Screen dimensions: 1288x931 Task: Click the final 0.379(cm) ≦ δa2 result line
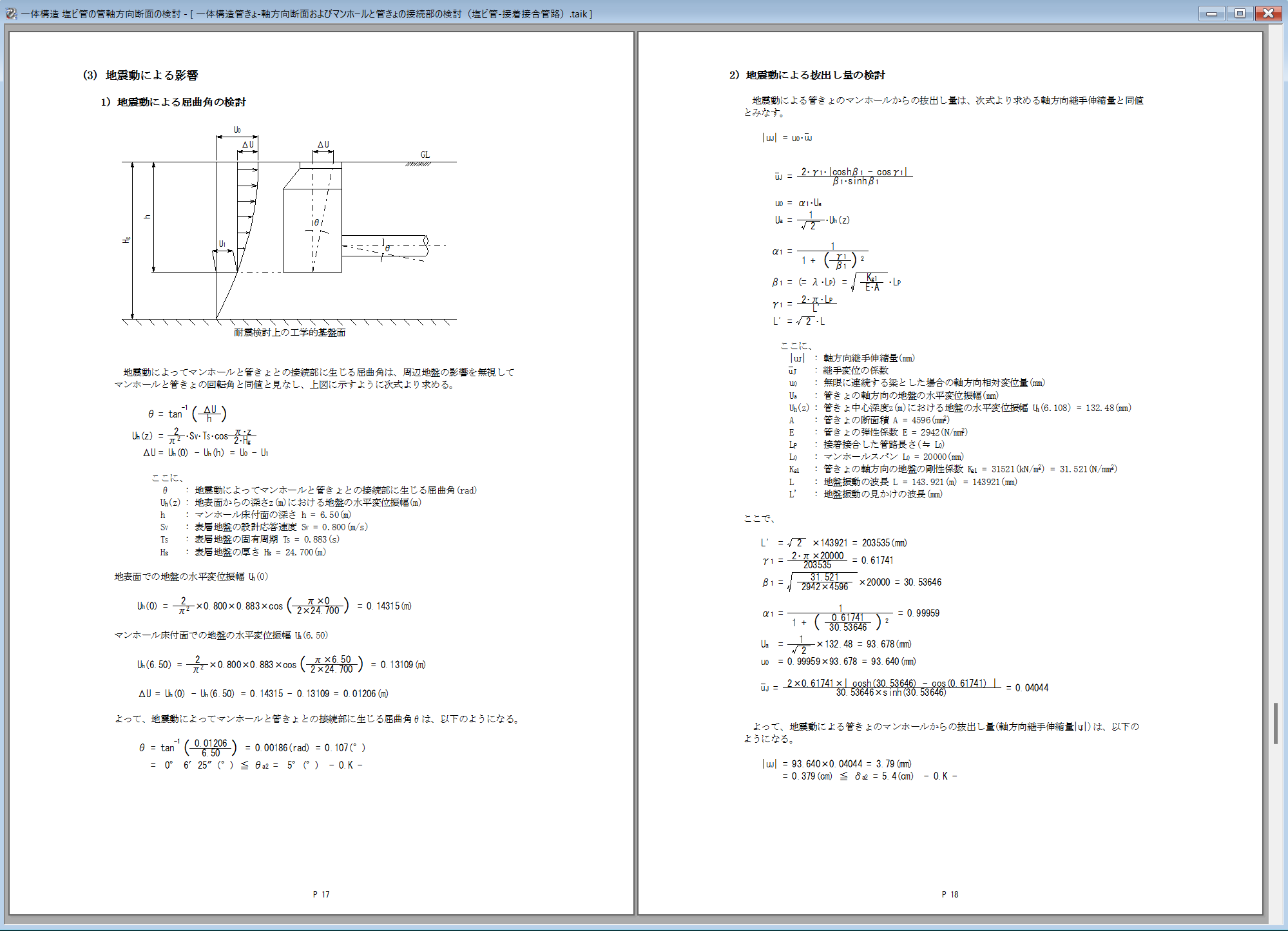[870, 776]
